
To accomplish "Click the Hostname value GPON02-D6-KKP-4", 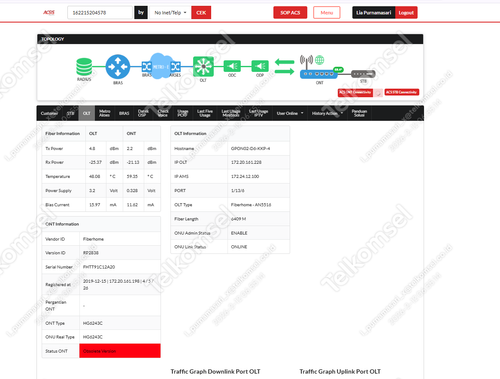I will [x=250, y=148].
